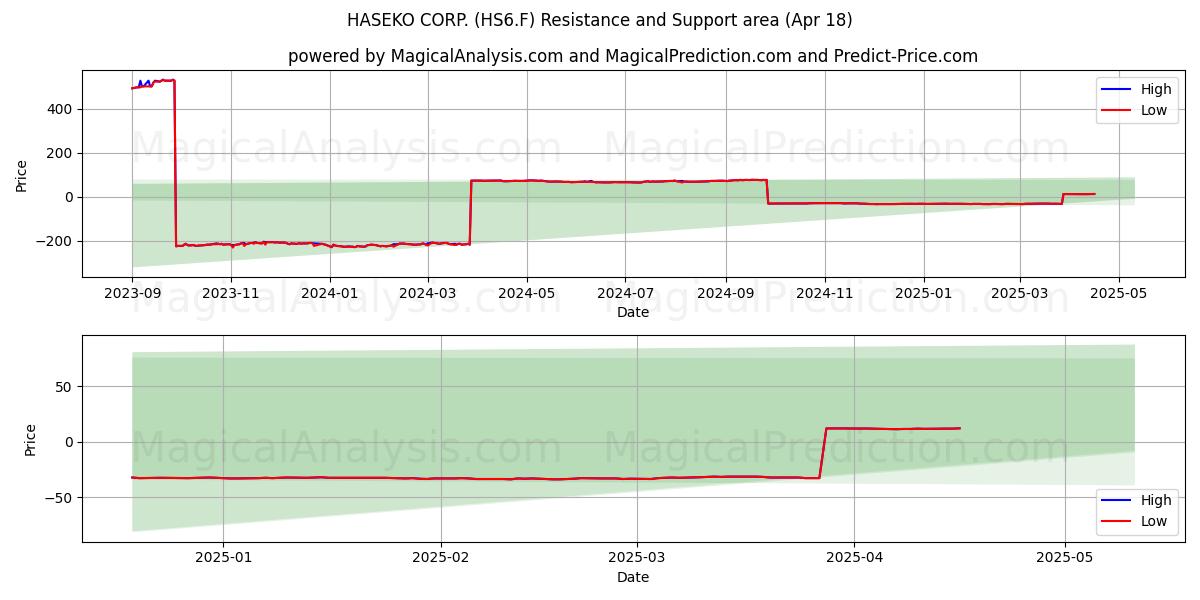Click the '50' y-axis tick in the bottom chart

point(66,387)
